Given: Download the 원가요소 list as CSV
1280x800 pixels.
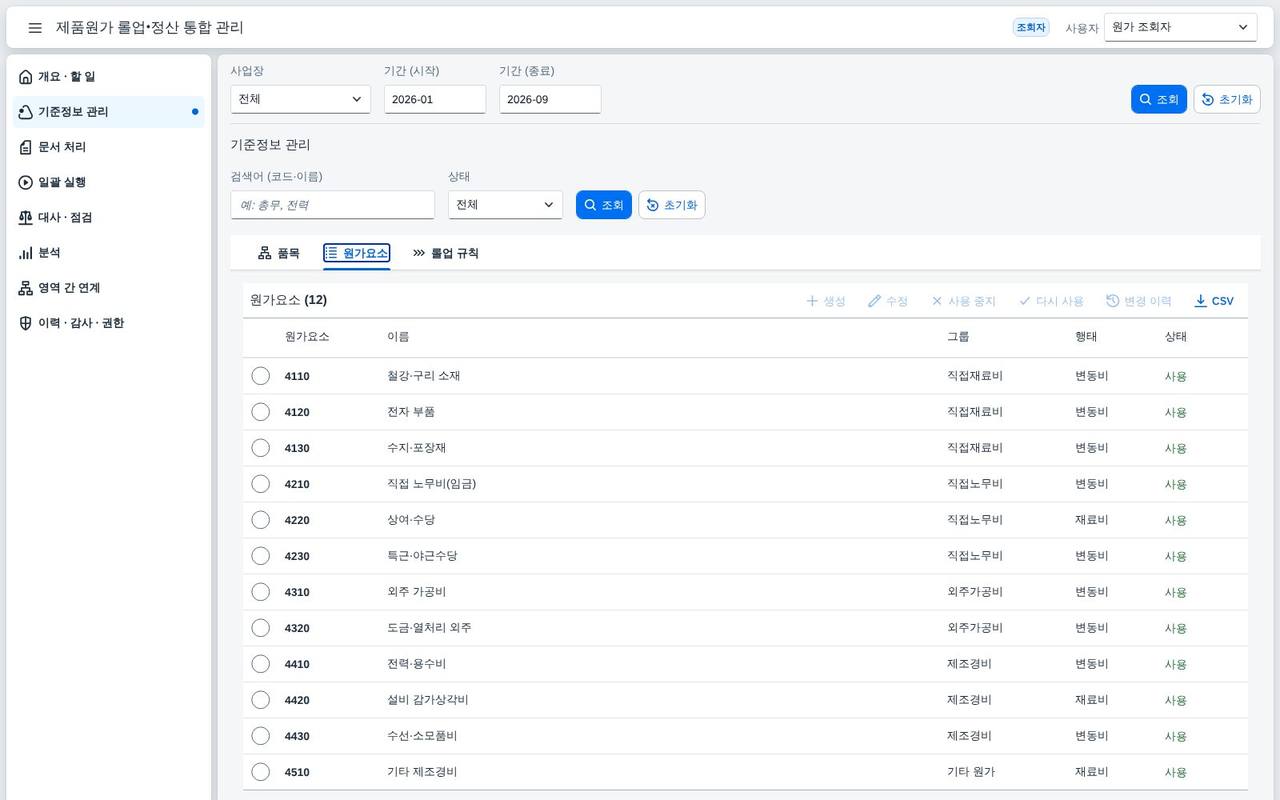Looking at the screenshot, I should pos(1214,301).
